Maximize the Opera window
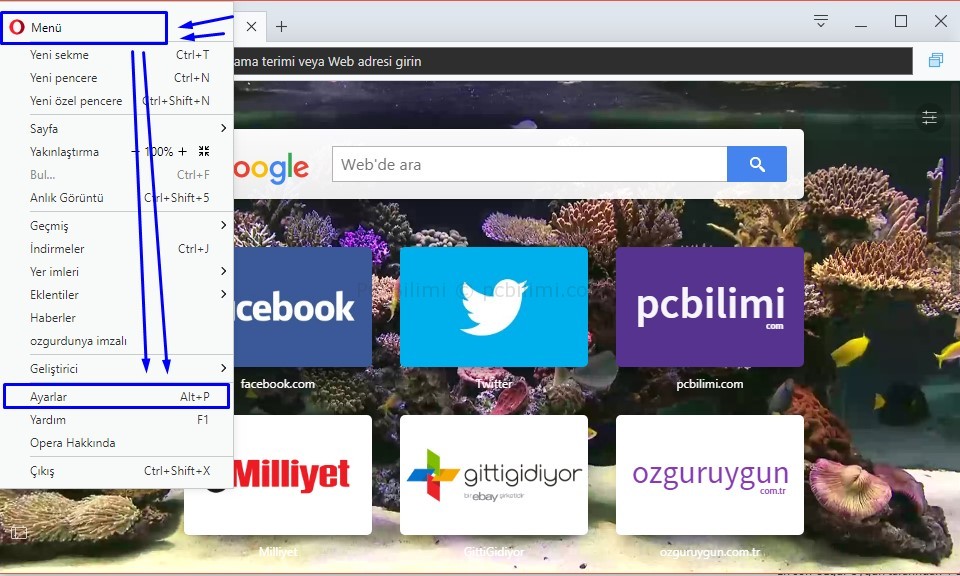960x576 pixels. coord(901,21)
